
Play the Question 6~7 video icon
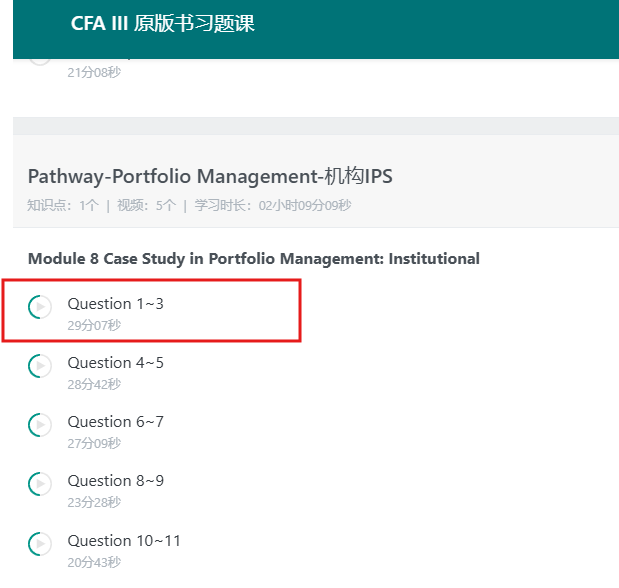(40, 425)
